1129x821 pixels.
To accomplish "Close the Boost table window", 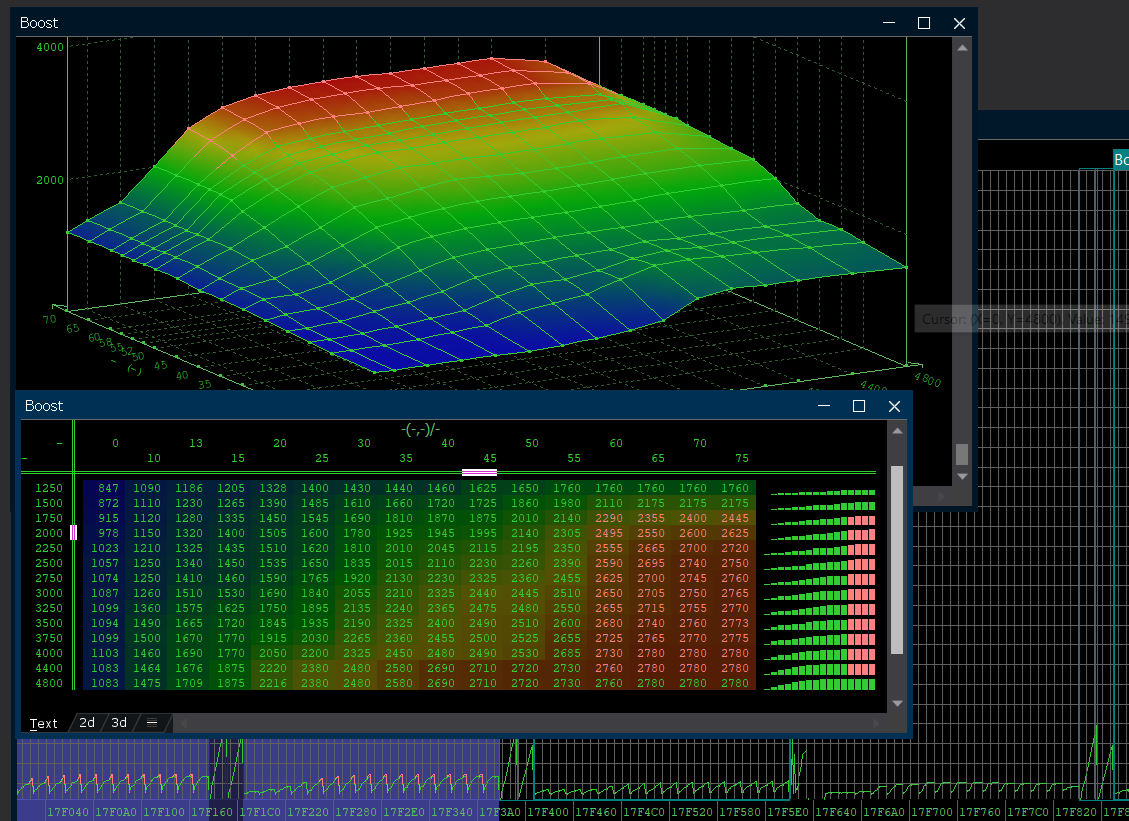I will point(894,406).
